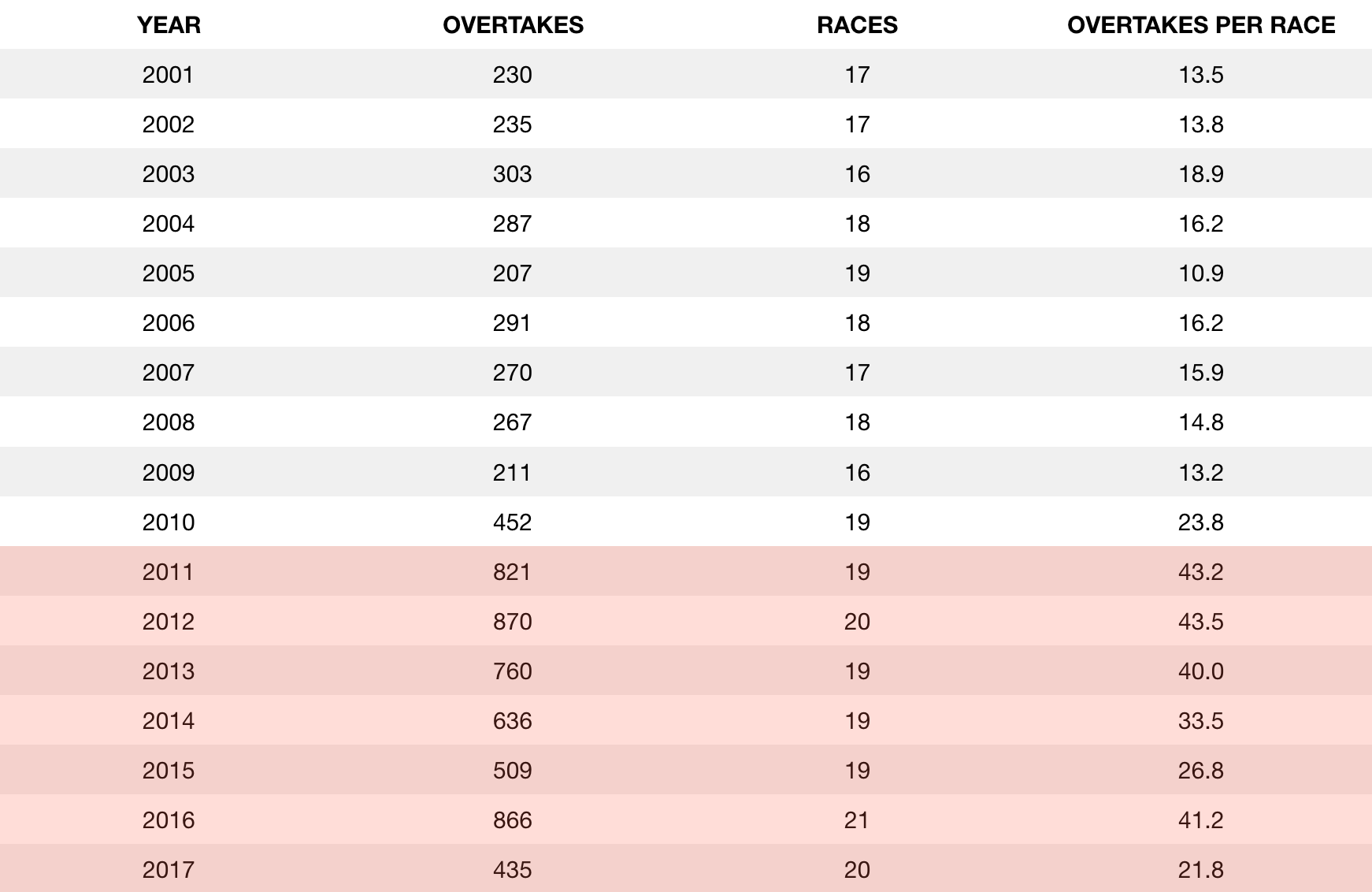Select the 2001 year cell

pyautogui.click(x=168, y=75)
